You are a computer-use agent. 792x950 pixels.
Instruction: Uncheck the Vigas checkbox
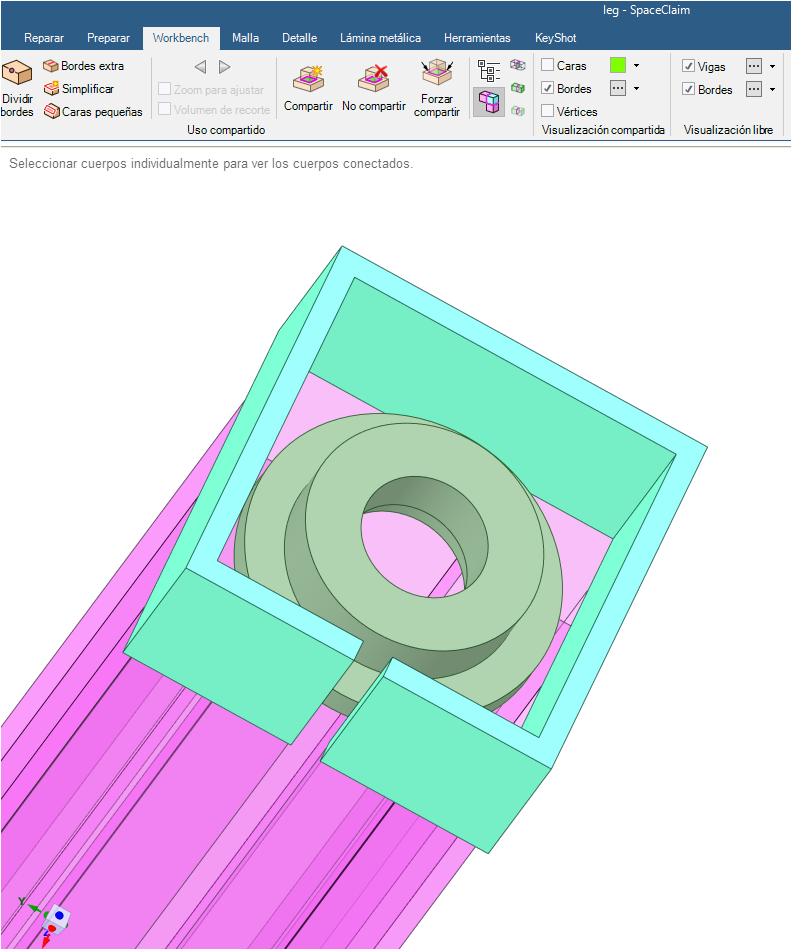pos(688,66)
